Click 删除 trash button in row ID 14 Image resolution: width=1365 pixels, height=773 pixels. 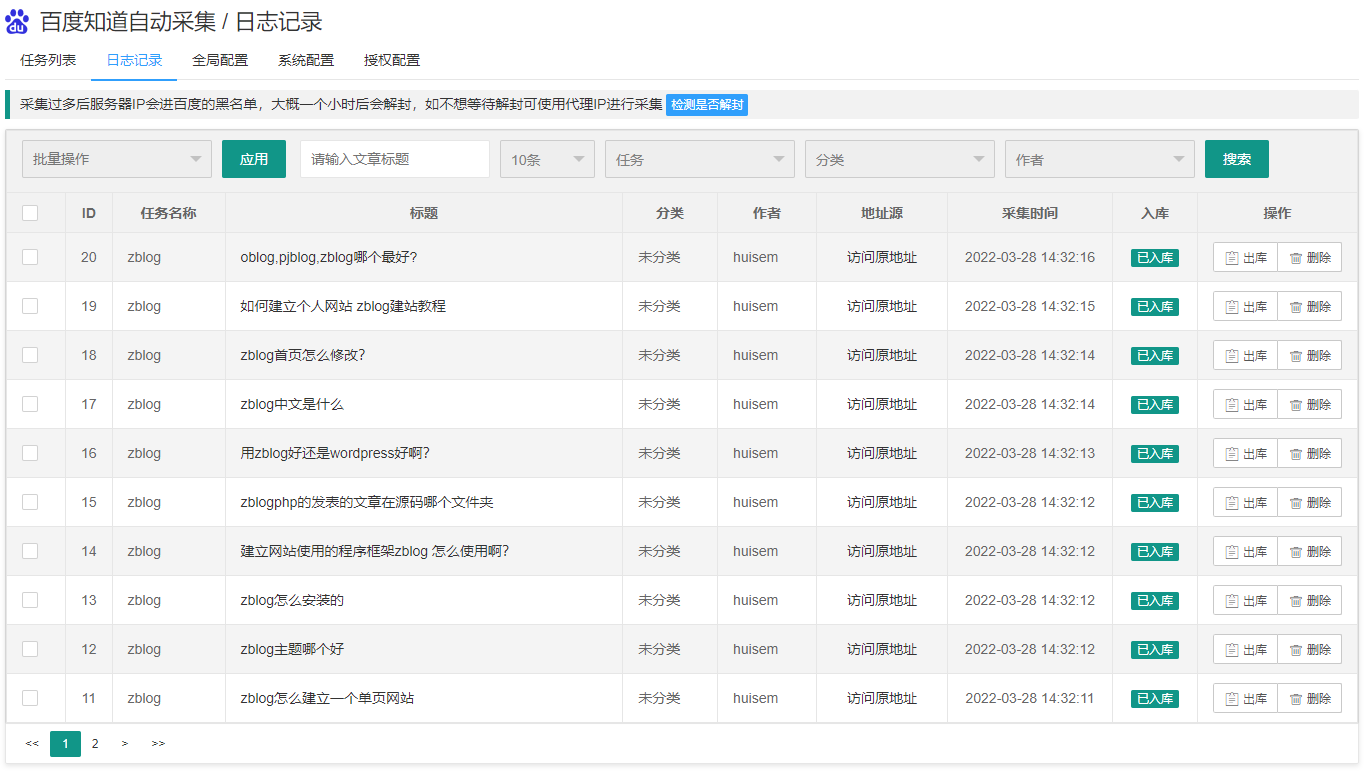[x=1310, y=551]
